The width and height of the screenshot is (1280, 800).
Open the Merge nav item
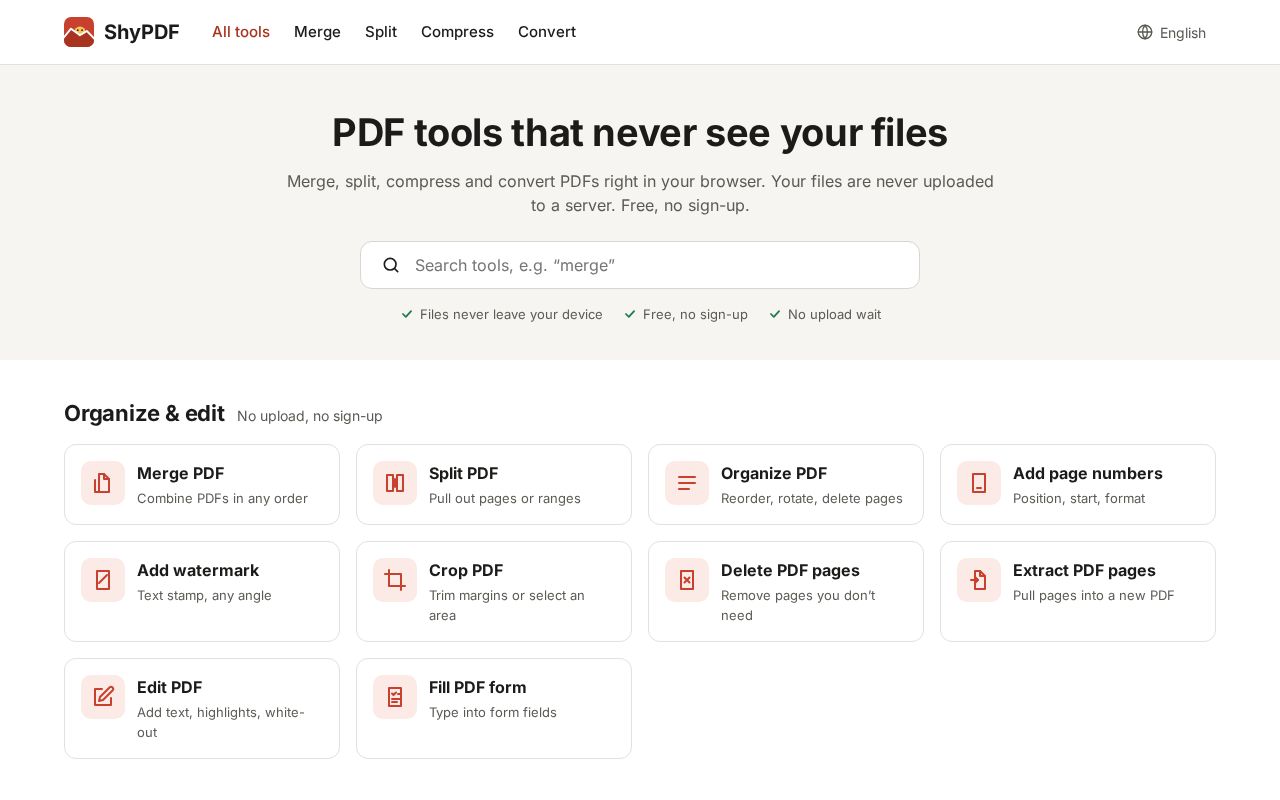[317, 32]
